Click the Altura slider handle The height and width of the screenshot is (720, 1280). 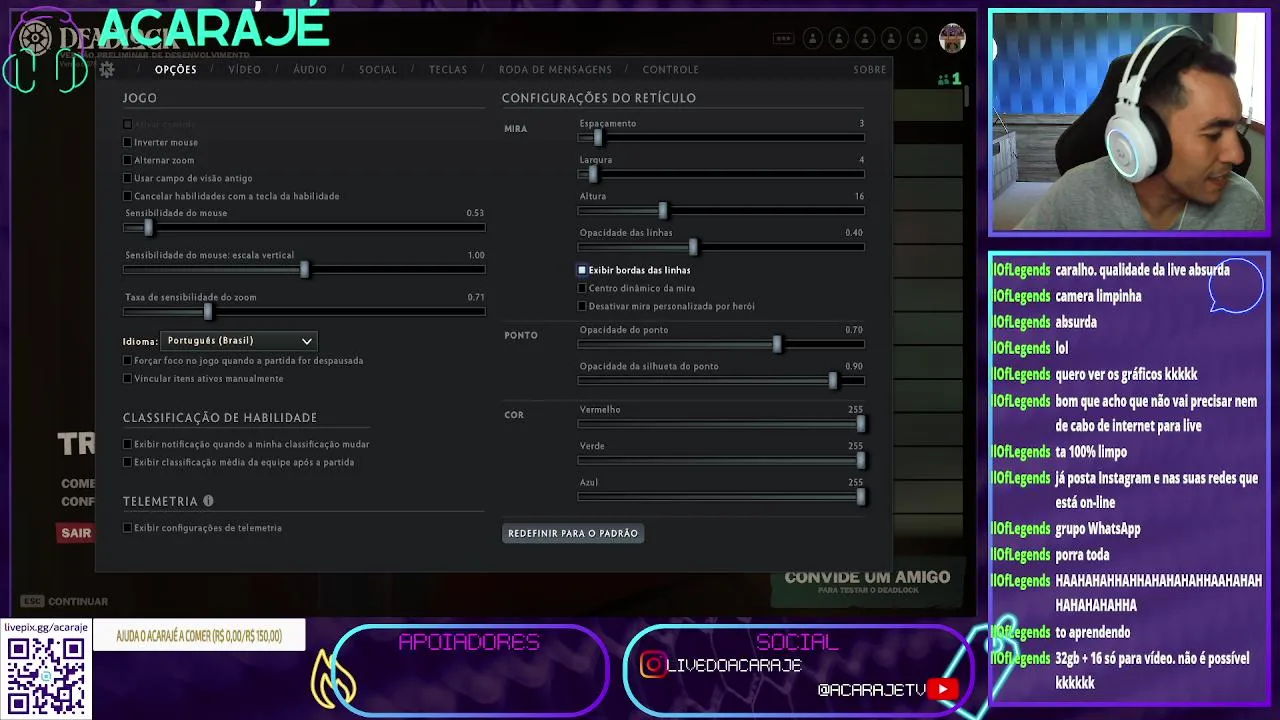(662, 210)
